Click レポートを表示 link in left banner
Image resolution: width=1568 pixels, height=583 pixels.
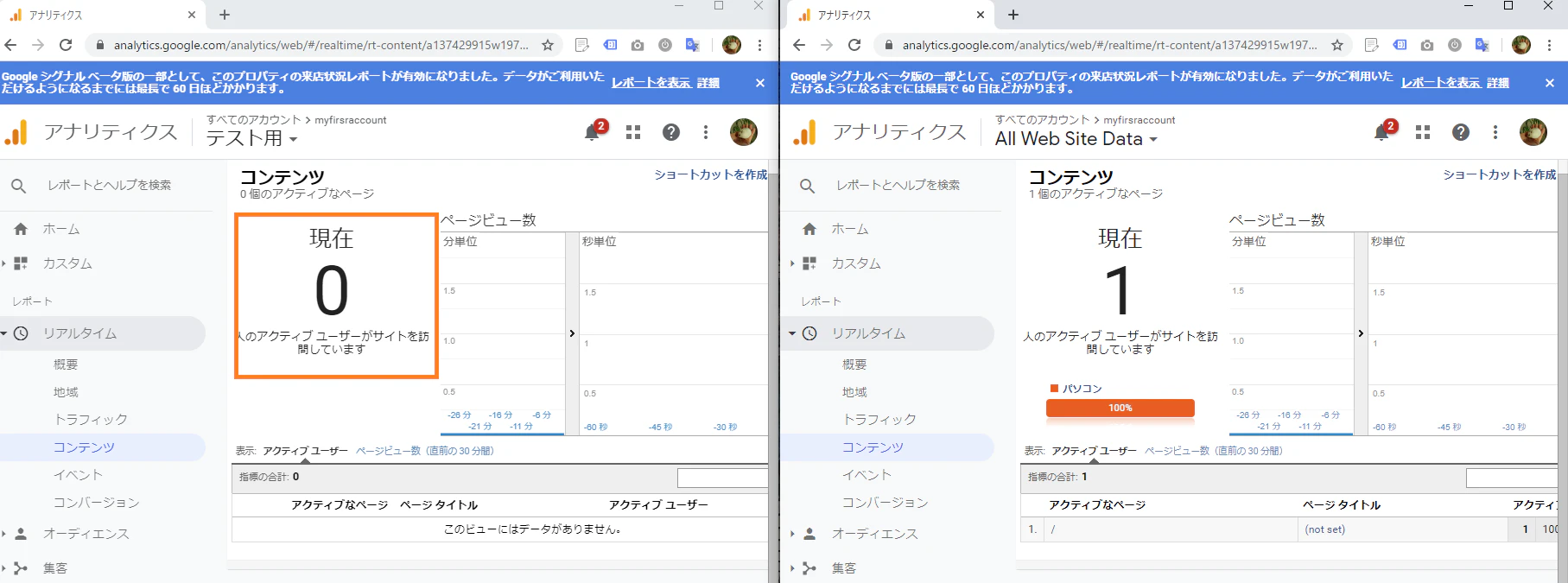click(651, 83)
